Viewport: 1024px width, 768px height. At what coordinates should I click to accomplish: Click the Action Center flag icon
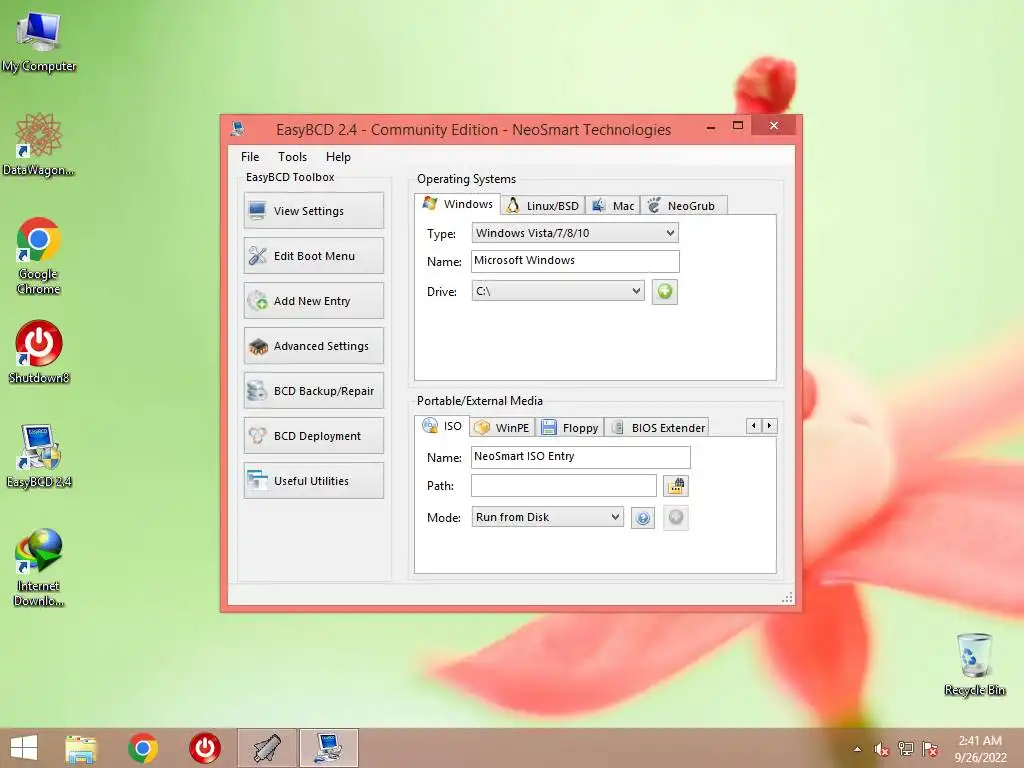point(930,749)
